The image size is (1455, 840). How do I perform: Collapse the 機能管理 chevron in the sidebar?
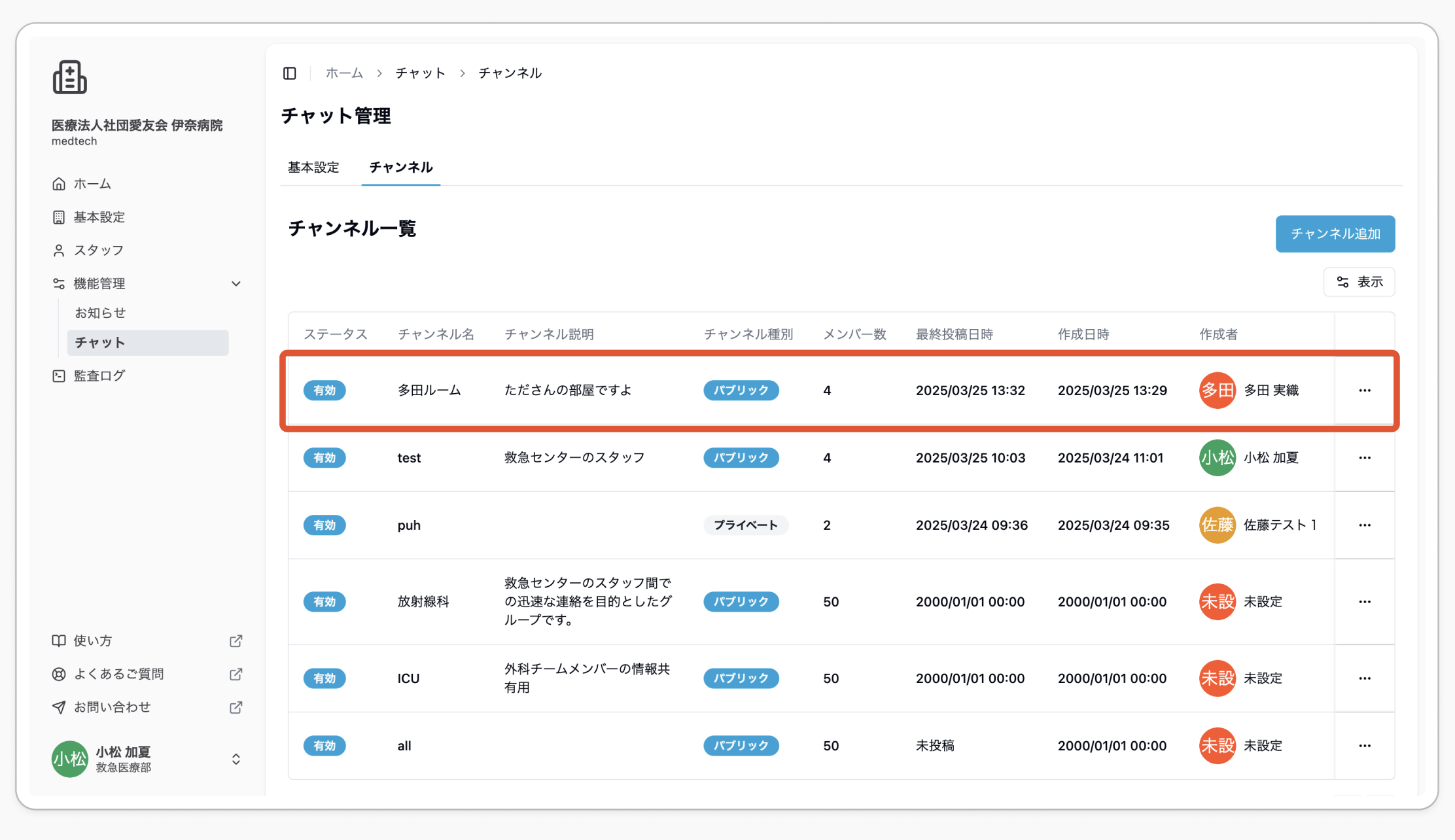[236, 284]
